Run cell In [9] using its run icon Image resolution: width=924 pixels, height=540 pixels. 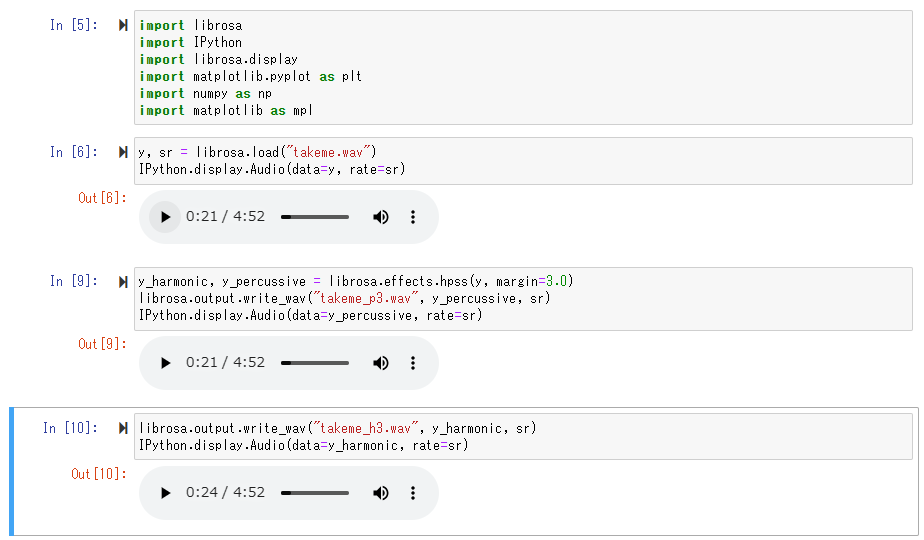pos(123,282)
